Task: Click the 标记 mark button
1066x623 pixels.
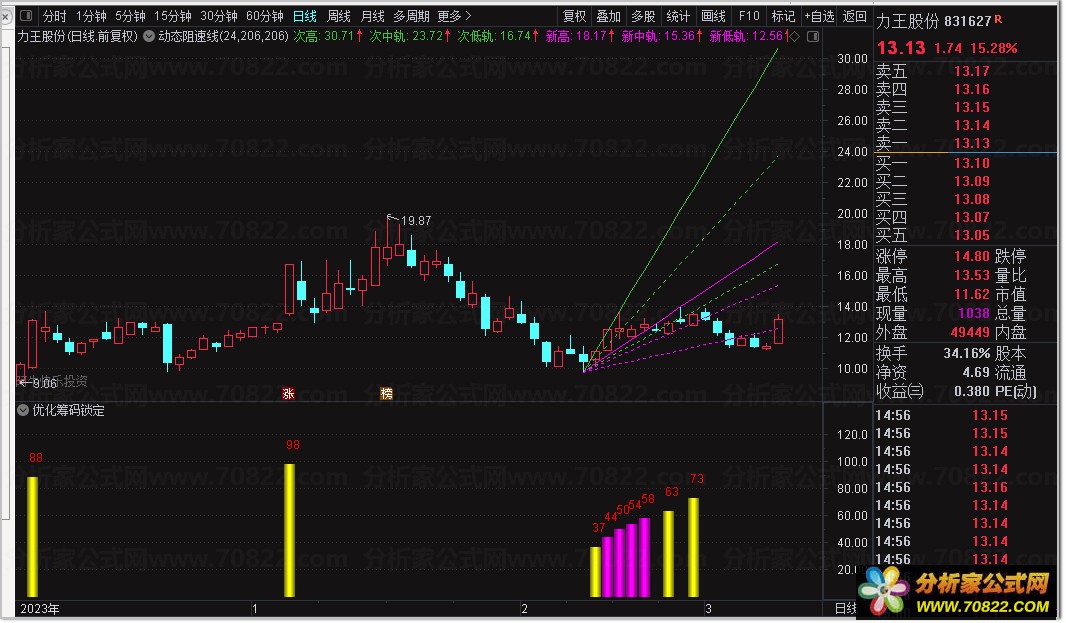Action: point(783,16)
